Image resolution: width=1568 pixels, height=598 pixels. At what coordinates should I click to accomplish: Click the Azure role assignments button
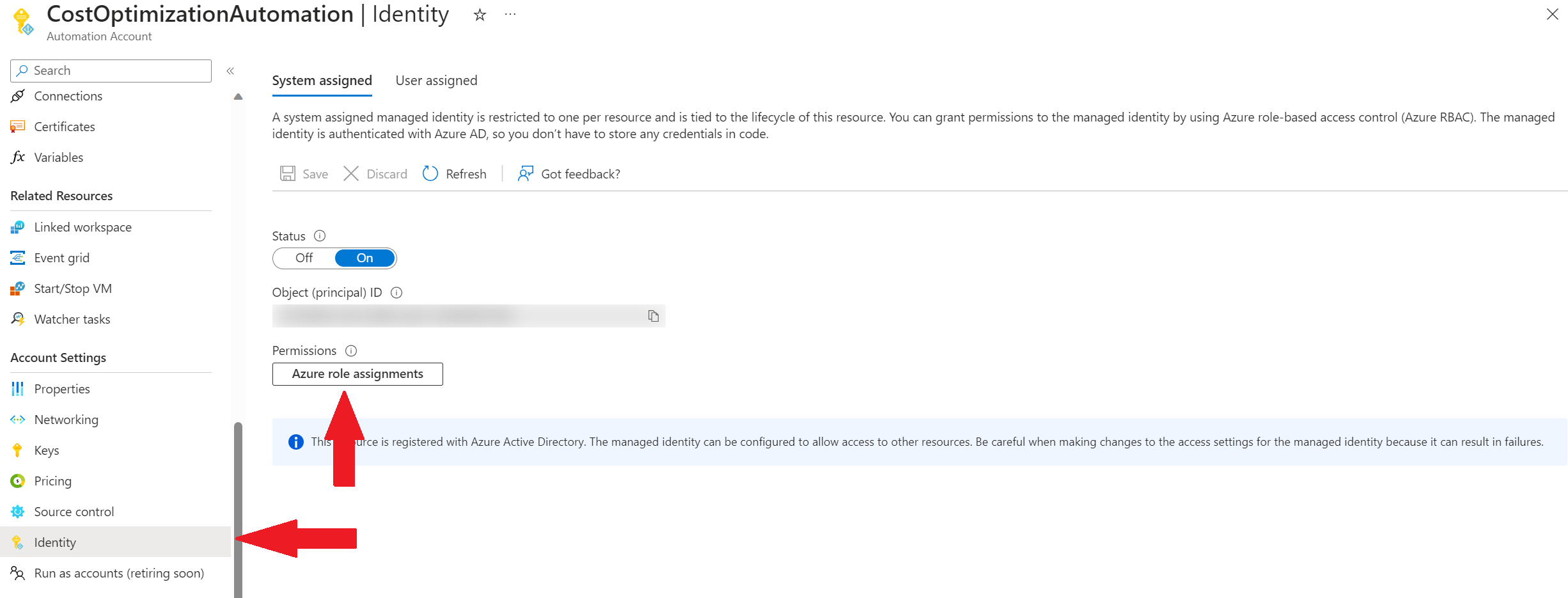coord(357,374)
